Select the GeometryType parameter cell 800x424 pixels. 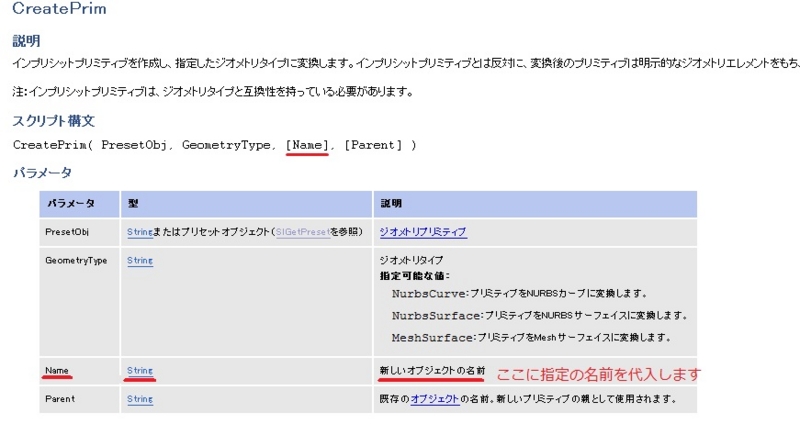(x=80, y=302)
